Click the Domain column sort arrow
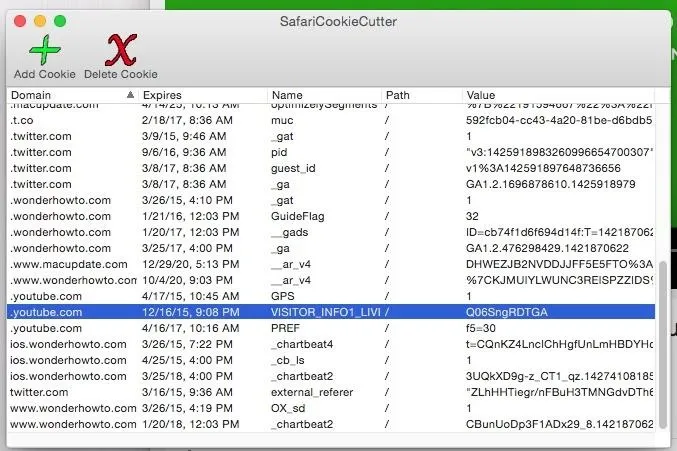The image size is (677, 451). pyautogui.click(x=130, y=95)
